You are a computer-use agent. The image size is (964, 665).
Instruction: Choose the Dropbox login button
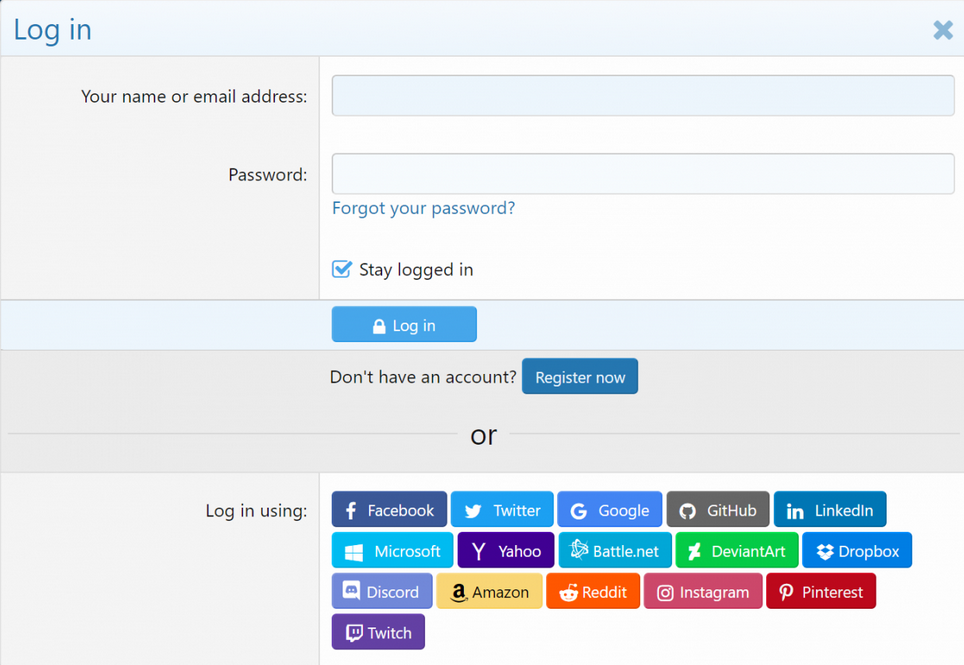point(857,551)
